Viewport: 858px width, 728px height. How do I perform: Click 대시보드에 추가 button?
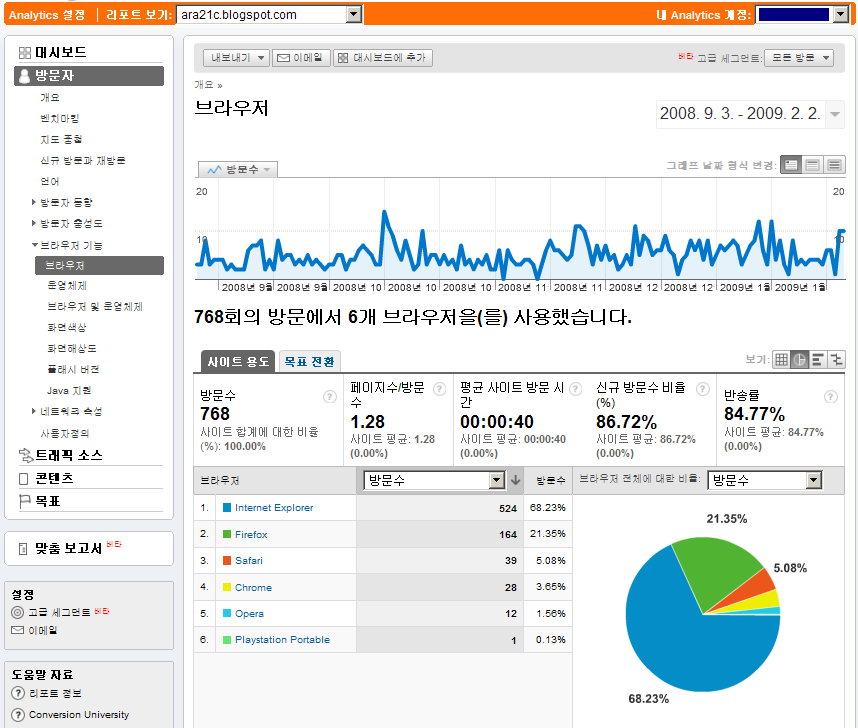(x=382, y=57)
